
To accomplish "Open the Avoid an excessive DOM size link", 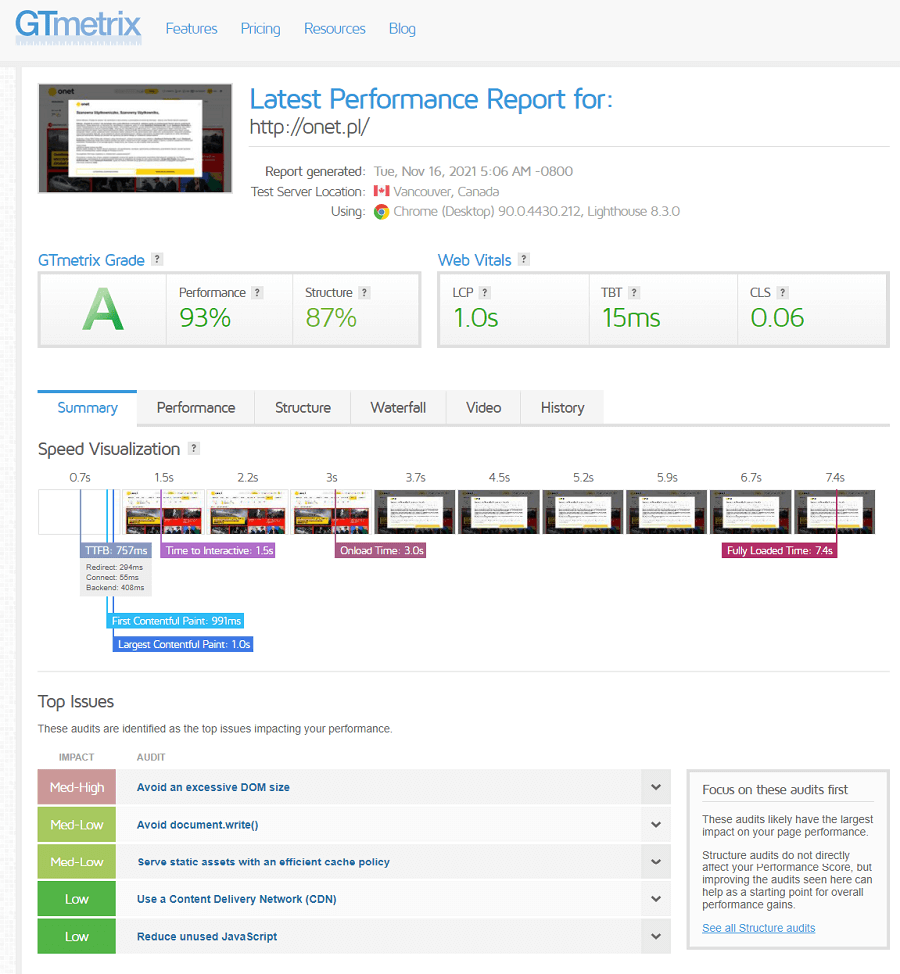I will [213, 787].
